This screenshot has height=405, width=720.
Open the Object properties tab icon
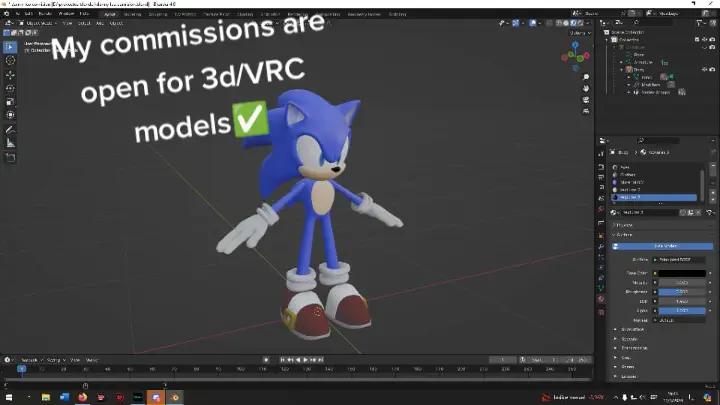pyautogui.click(x=601, y=236)
